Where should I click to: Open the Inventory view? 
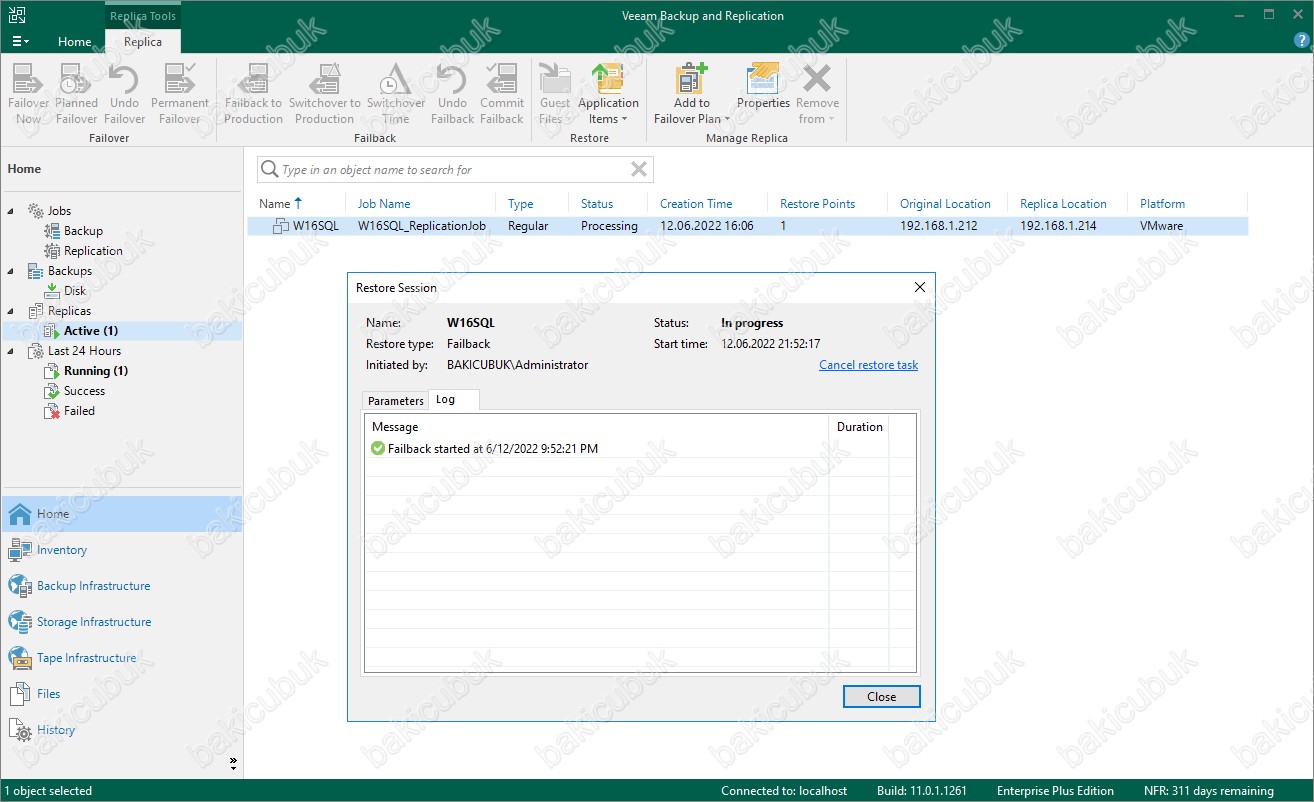[121, 550]
